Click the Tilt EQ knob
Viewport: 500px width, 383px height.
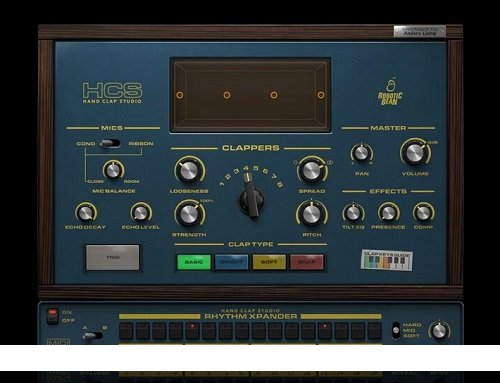click(353, 213)
